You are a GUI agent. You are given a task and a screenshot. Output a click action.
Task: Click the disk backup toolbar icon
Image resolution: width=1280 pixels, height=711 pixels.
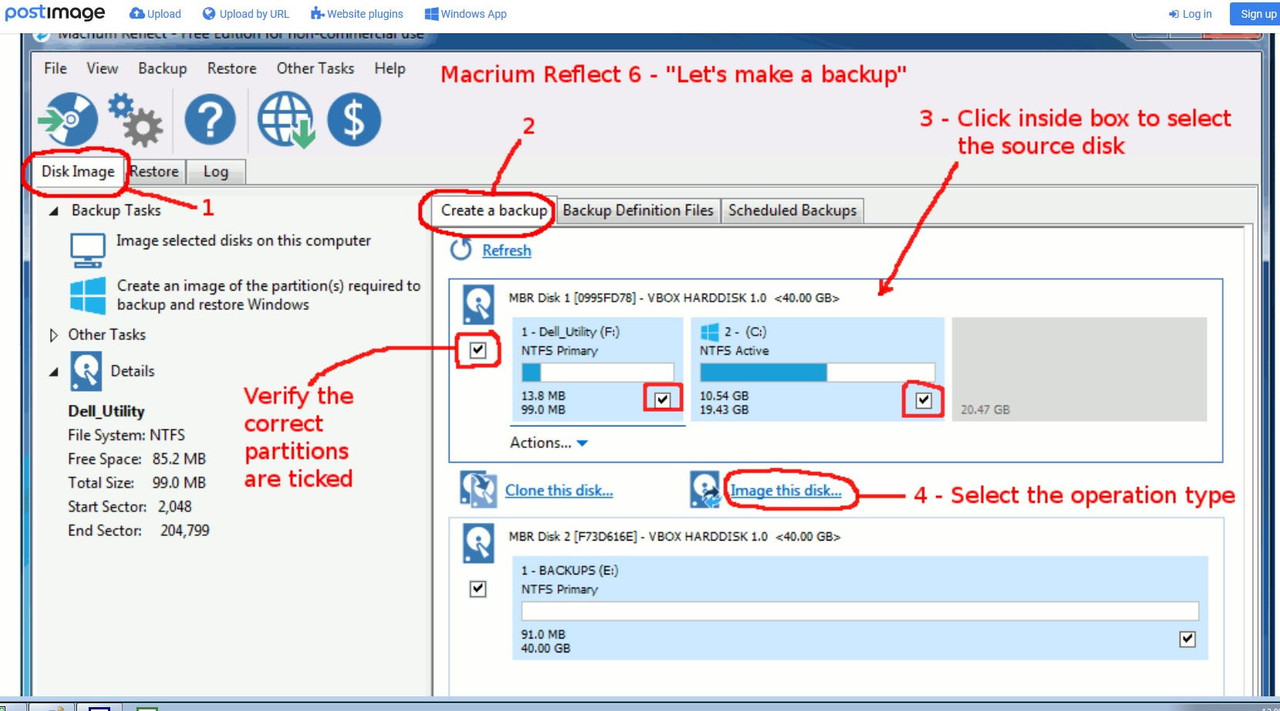click(x=67, y=120)
